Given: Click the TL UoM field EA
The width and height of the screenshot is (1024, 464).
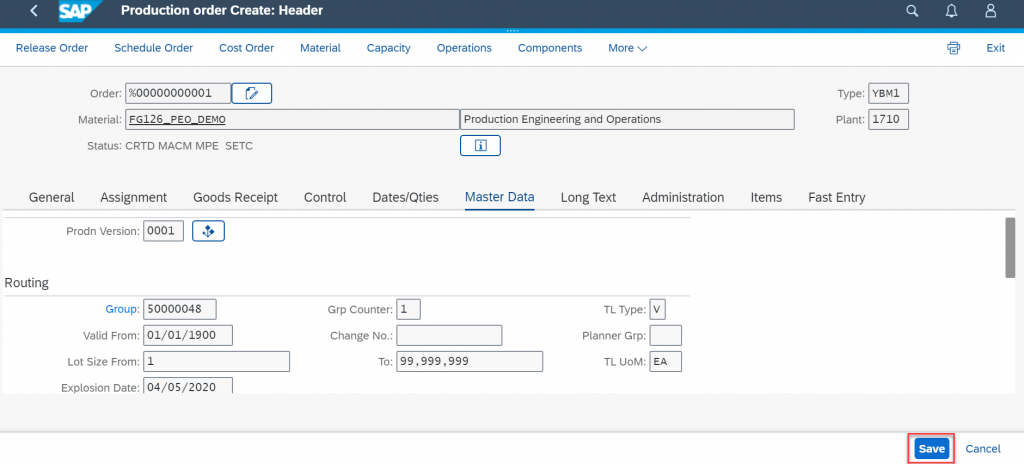Looking at the screenshot, I should coord(666,361).
